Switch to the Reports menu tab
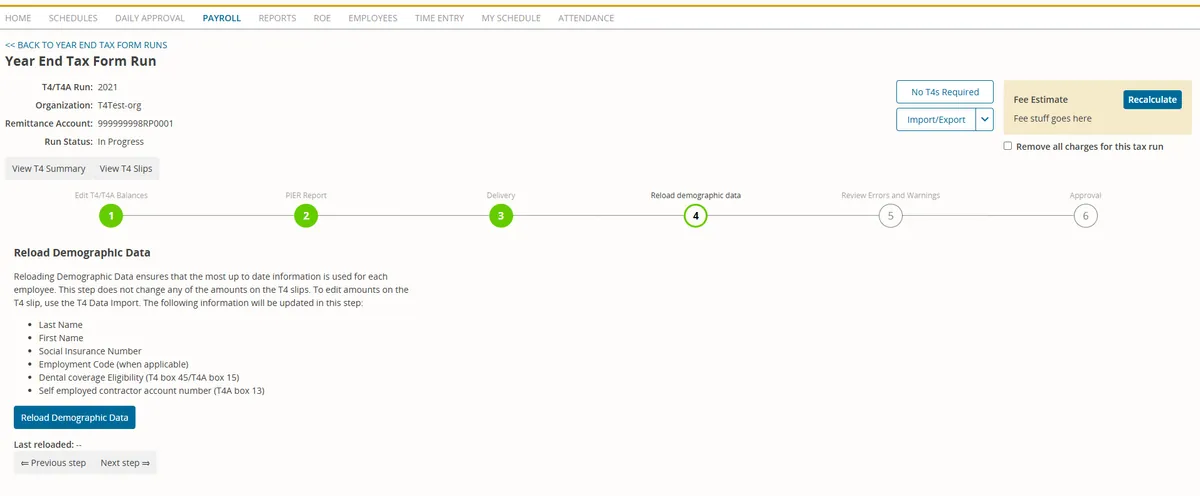This screenshot has width=1200, height=496. tap(277, 18)
